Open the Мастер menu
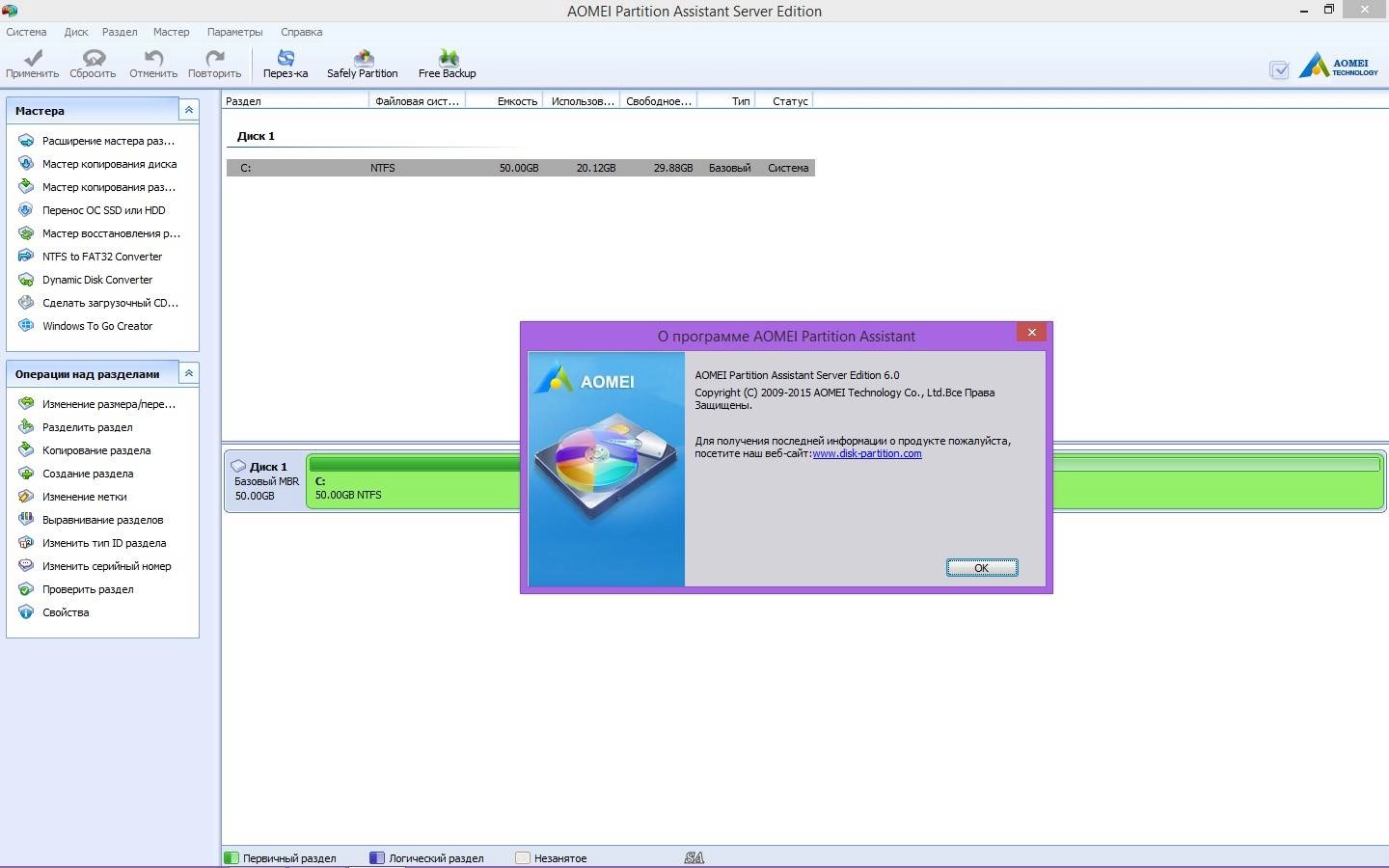 click(x=171, y=32)
